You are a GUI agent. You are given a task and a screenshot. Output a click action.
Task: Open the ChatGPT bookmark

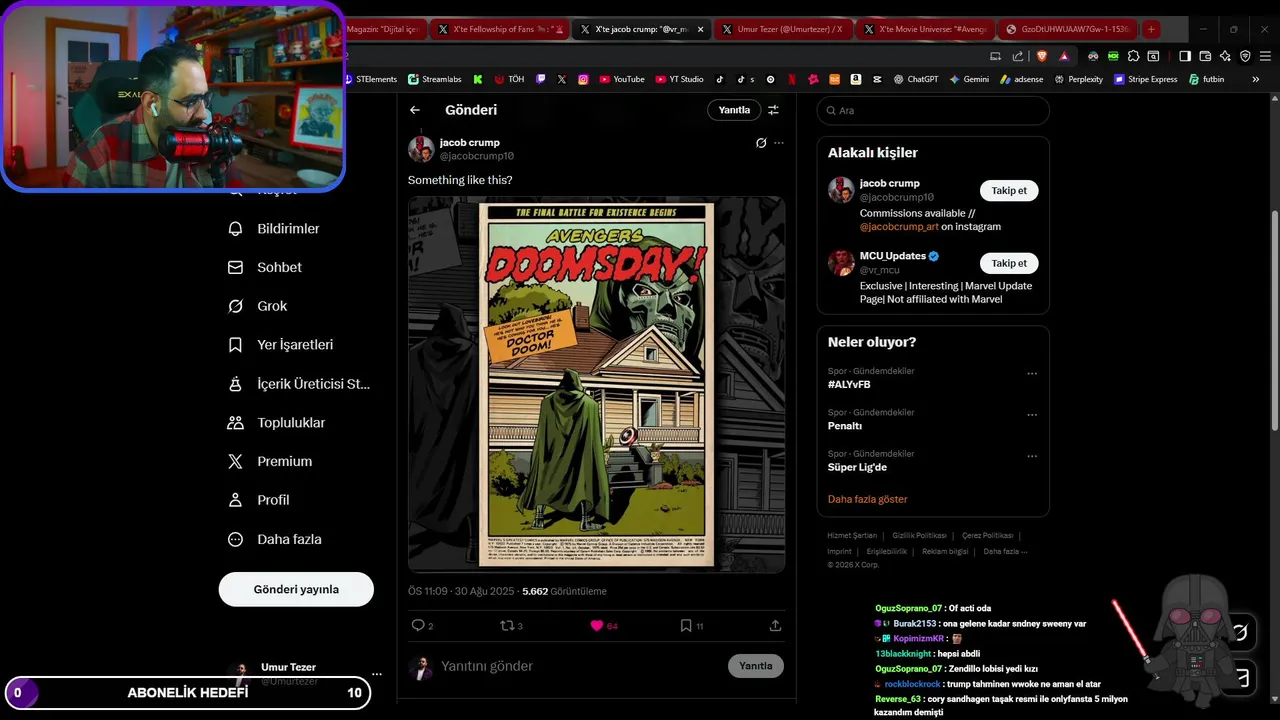[916, 79]
